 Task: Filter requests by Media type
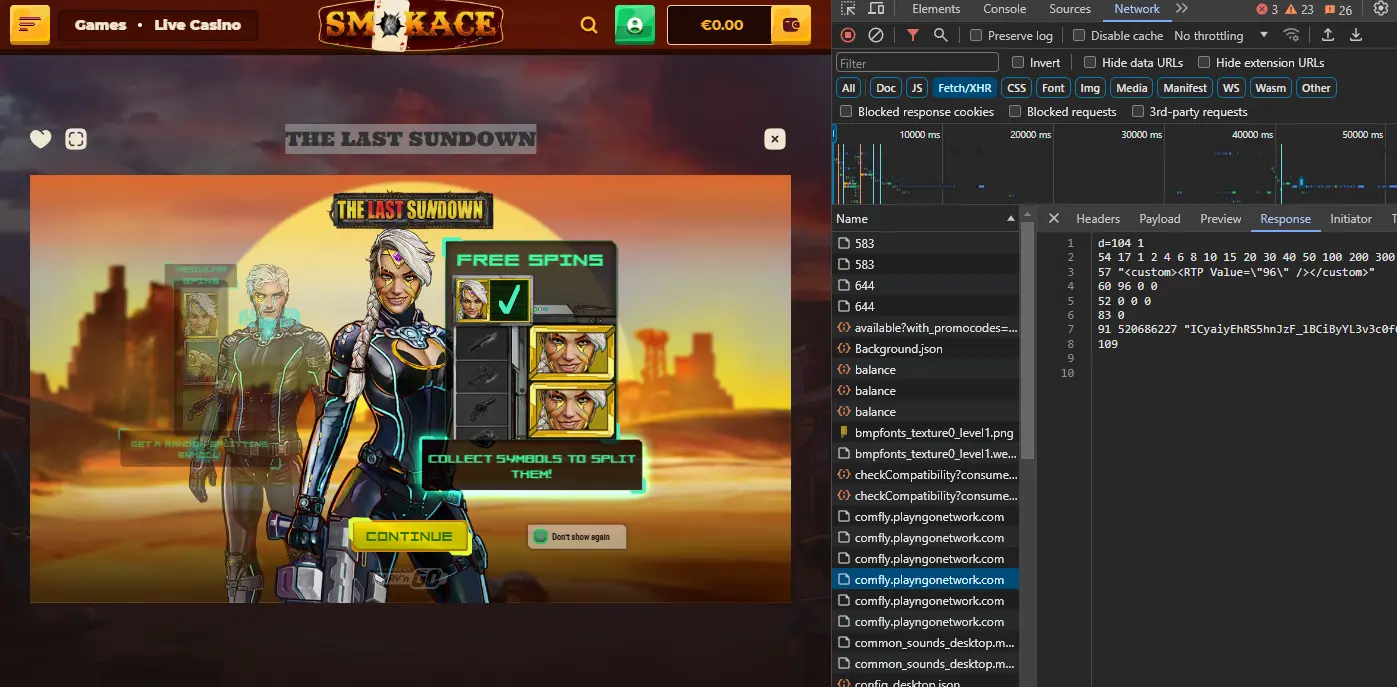click(1132, 88)
